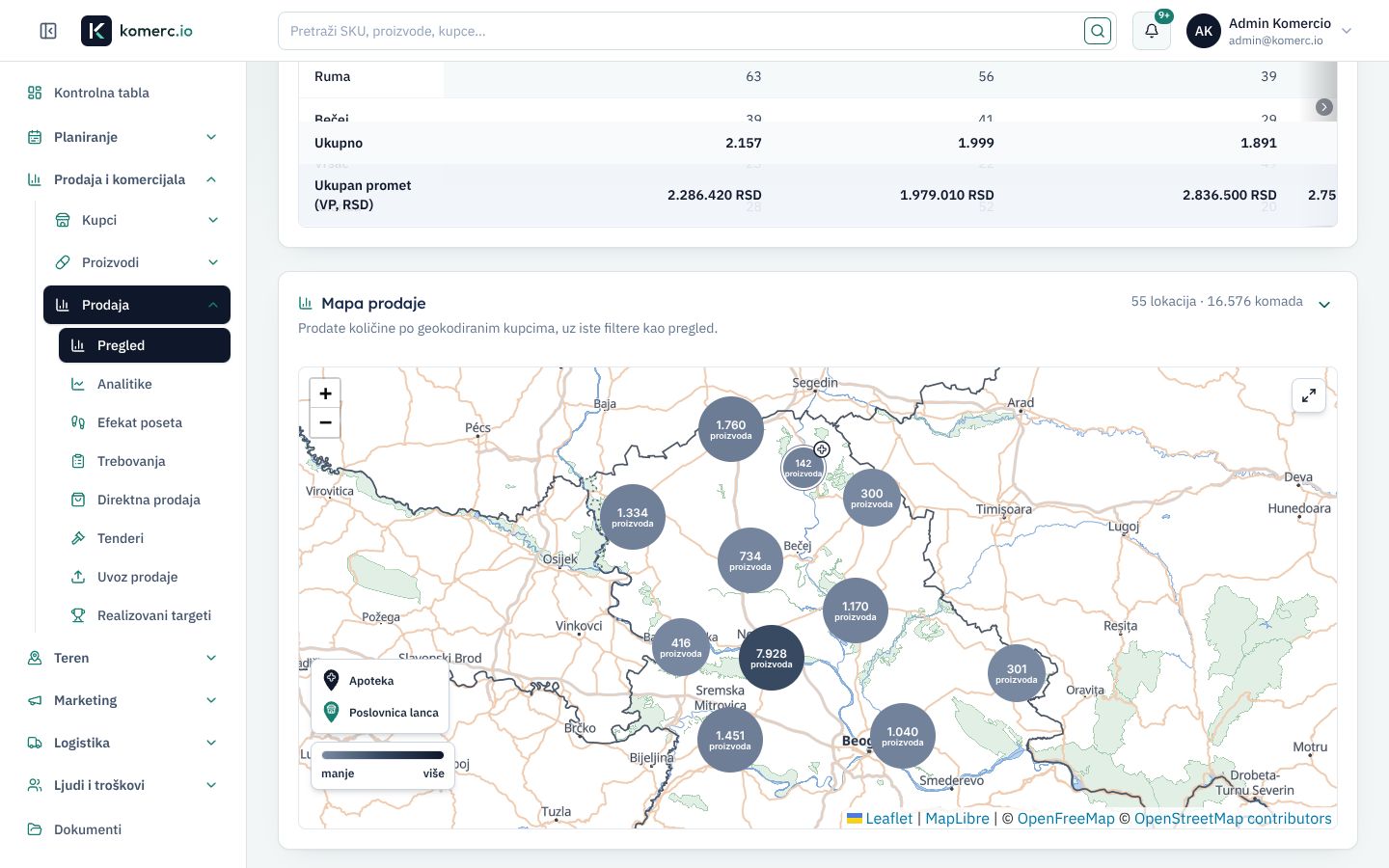Open fullscreen map view
This screenshot has height=868, width=1389.
click(1309, 395)
